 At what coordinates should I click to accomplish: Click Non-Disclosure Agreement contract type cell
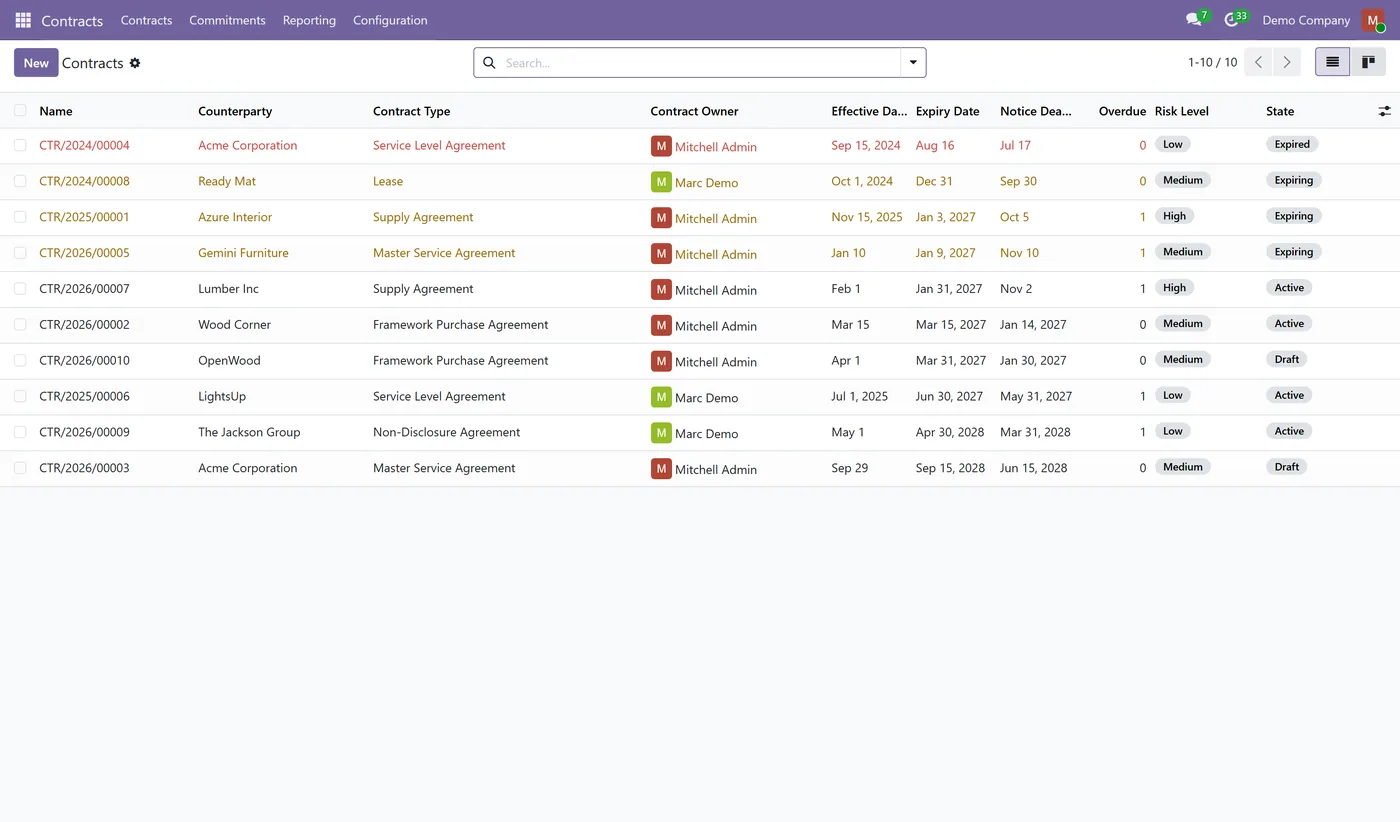point(446,433)
